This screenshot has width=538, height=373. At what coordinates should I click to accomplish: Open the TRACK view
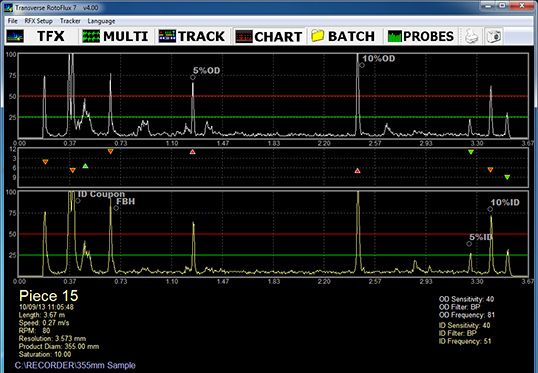click(x=191, y=36)
